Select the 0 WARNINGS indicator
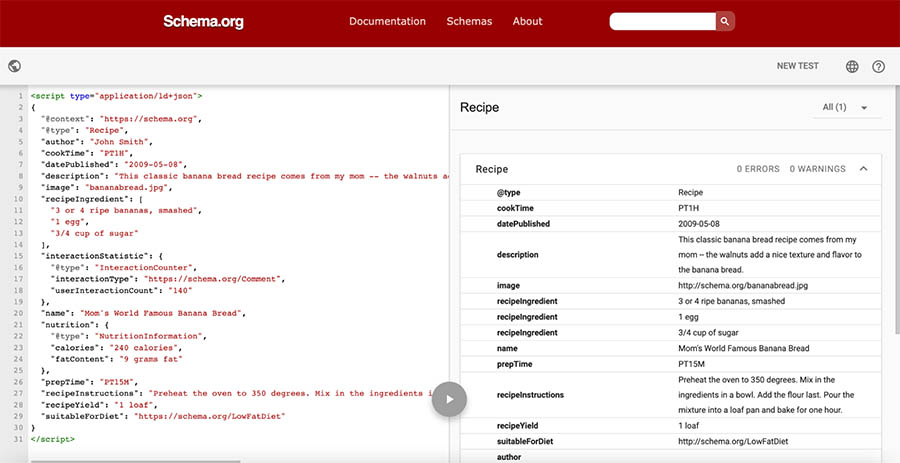This screenshot has width=900, height=463. pos(817,169)
